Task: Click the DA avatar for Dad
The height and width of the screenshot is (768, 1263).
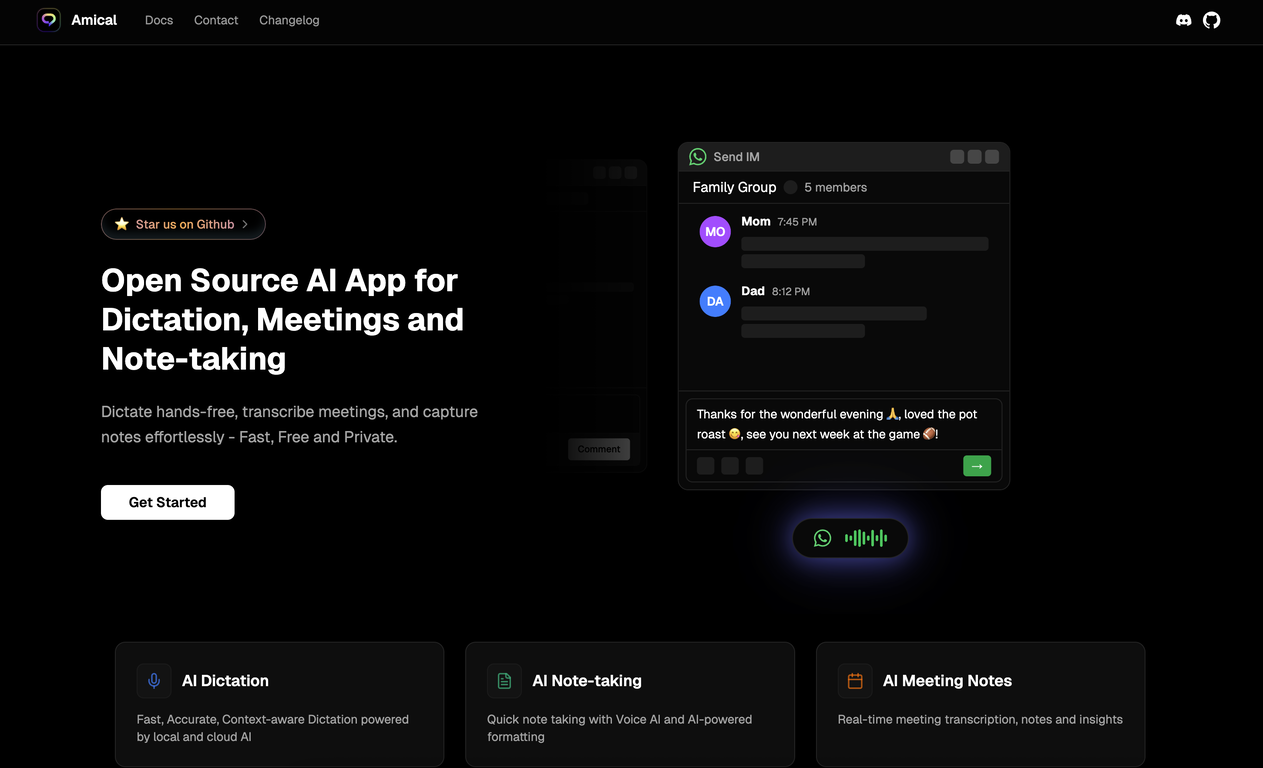Action: coord(715,301)
